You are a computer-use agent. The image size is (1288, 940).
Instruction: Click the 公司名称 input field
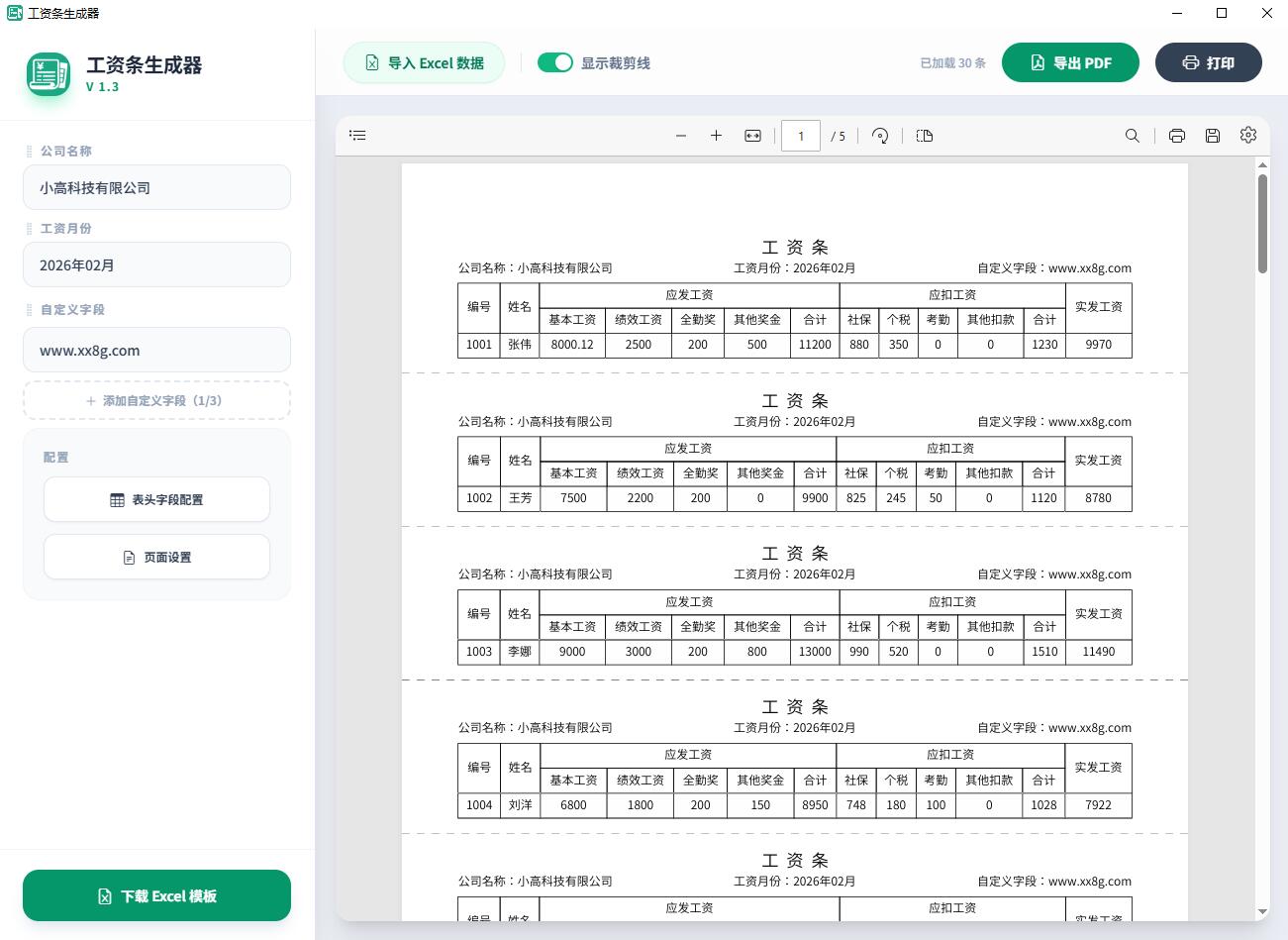click(x=156, y=187)
